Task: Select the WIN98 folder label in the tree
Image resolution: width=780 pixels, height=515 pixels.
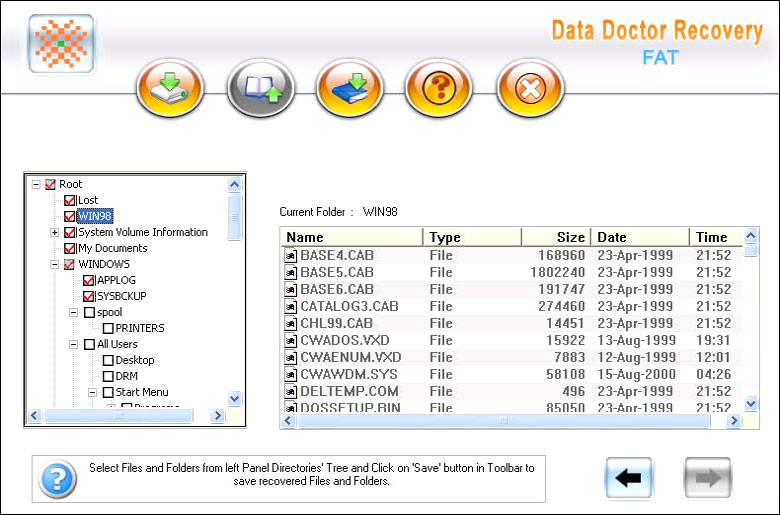Action: [x=95, y=216]
